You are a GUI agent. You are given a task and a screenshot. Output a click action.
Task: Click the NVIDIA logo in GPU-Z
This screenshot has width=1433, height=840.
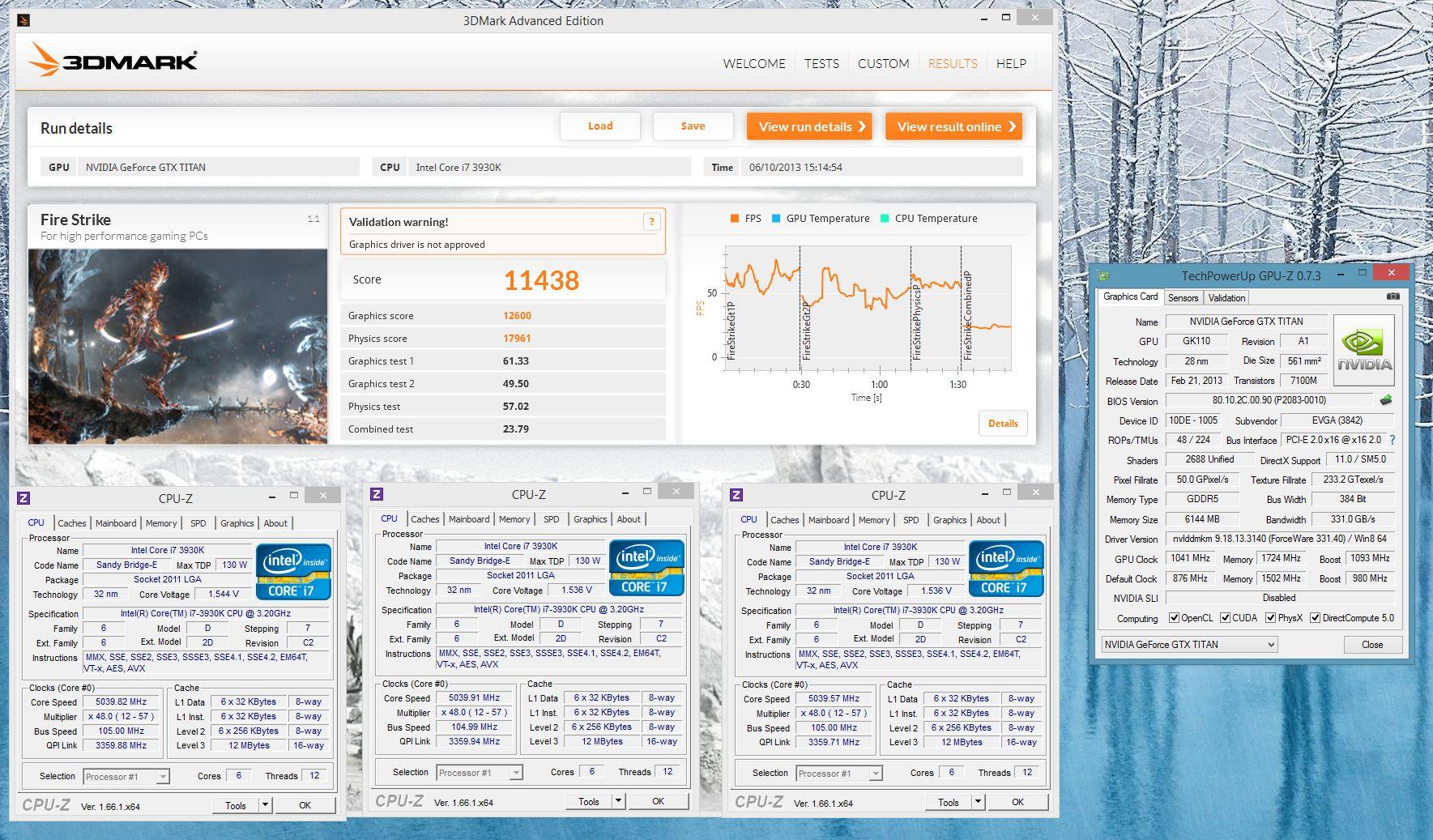[x=1364, y=349]
